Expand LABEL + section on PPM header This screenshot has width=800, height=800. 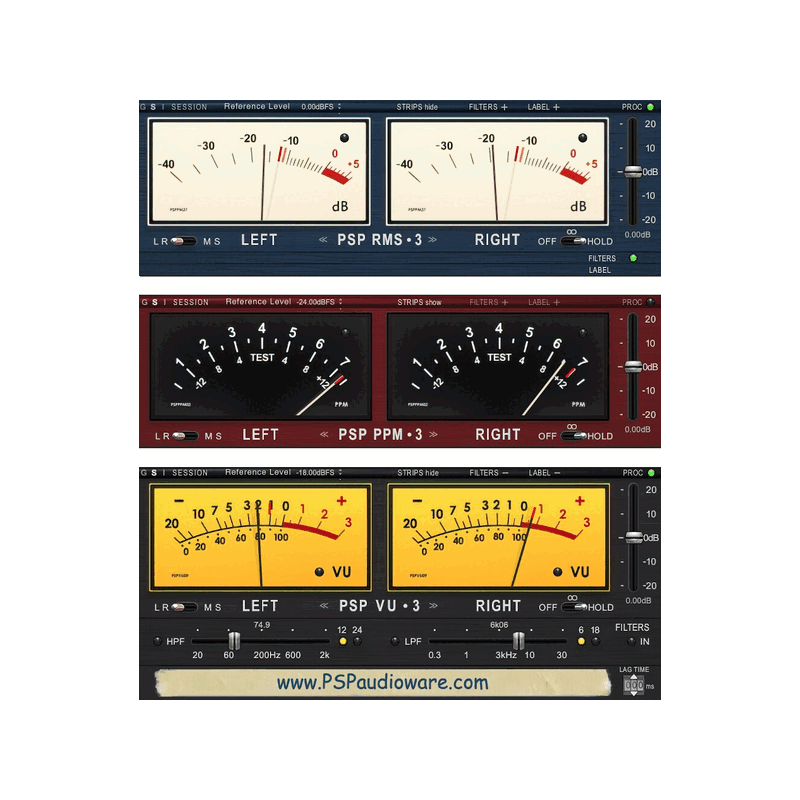point(544,302)
